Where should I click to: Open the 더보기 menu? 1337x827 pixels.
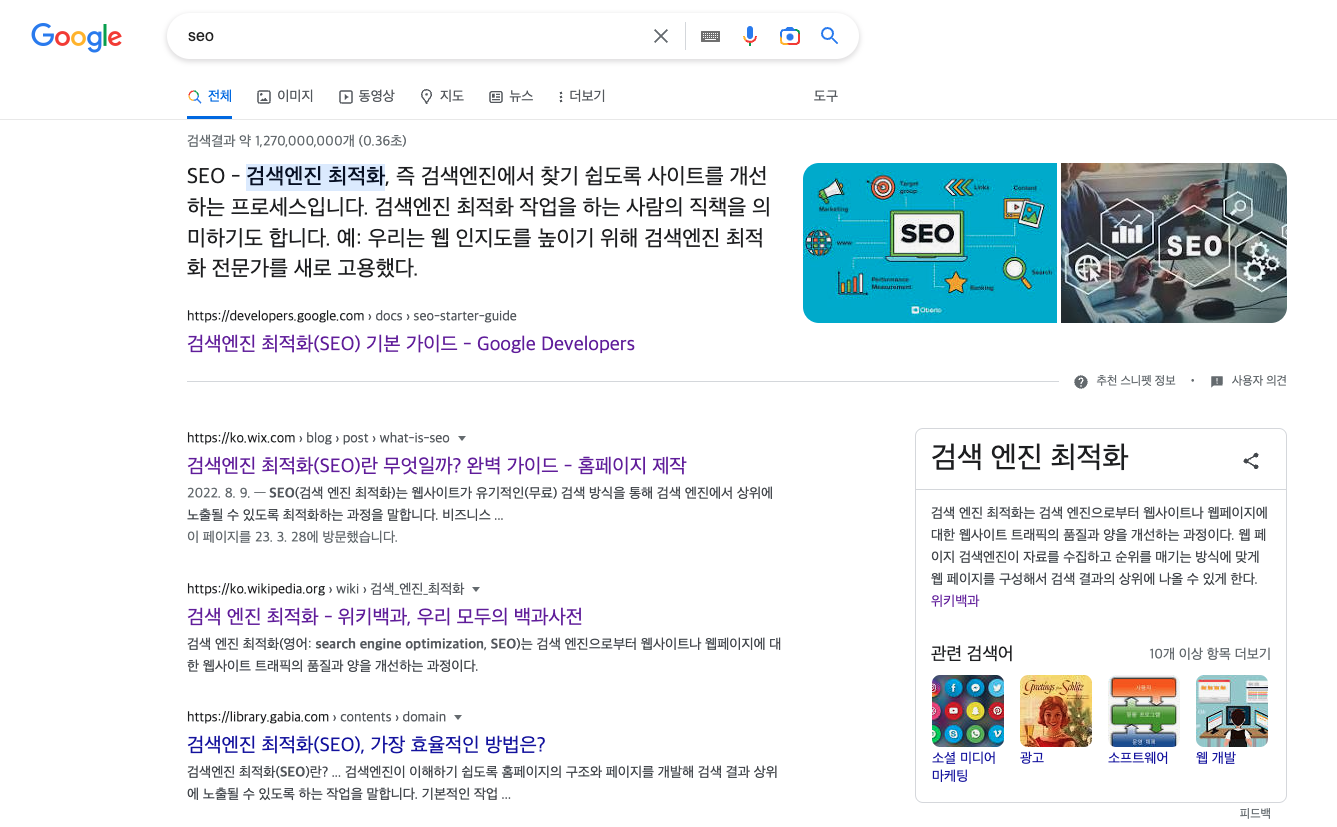click(581, 96)
